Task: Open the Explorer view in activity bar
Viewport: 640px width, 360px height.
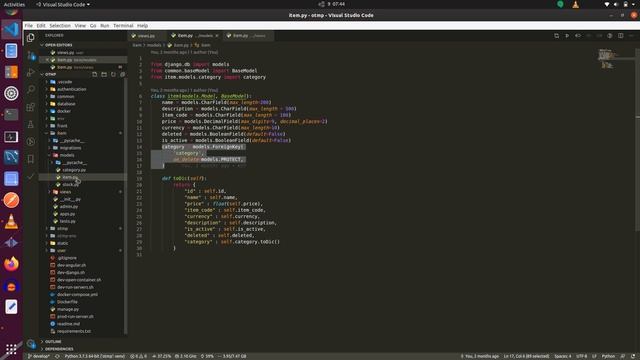Action: [31, 38]
